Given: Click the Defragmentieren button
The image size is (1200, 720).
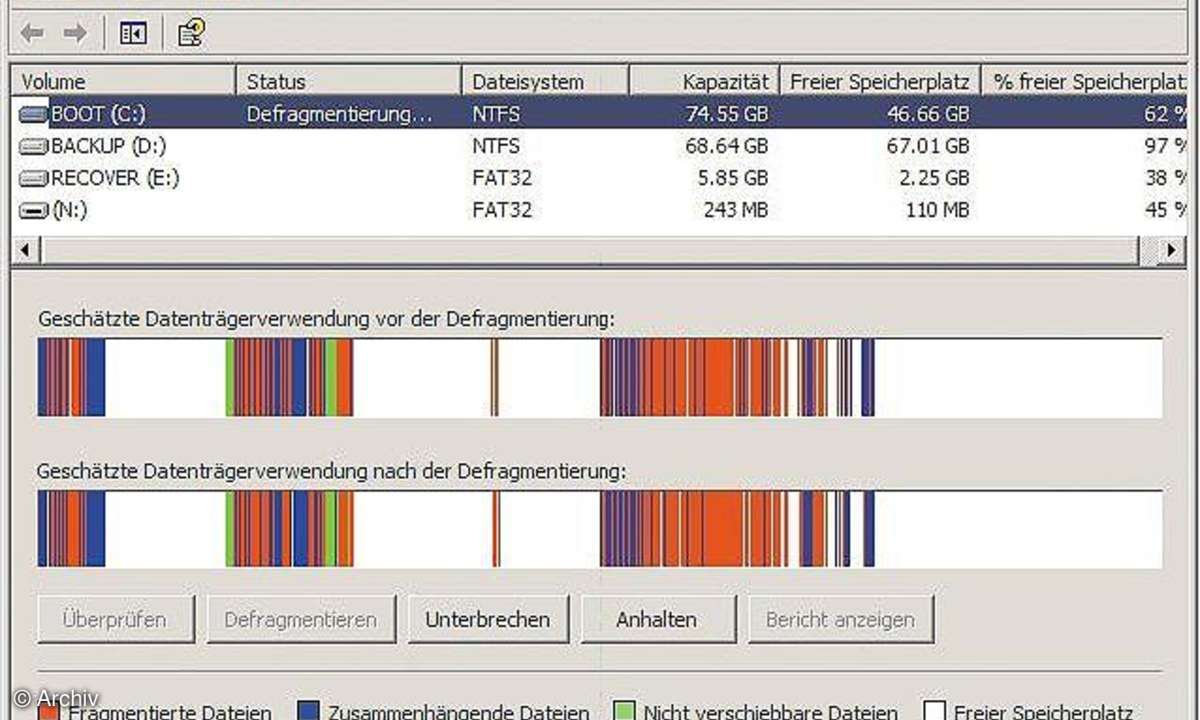Looking at the screenshot, I should coord(301,619).
